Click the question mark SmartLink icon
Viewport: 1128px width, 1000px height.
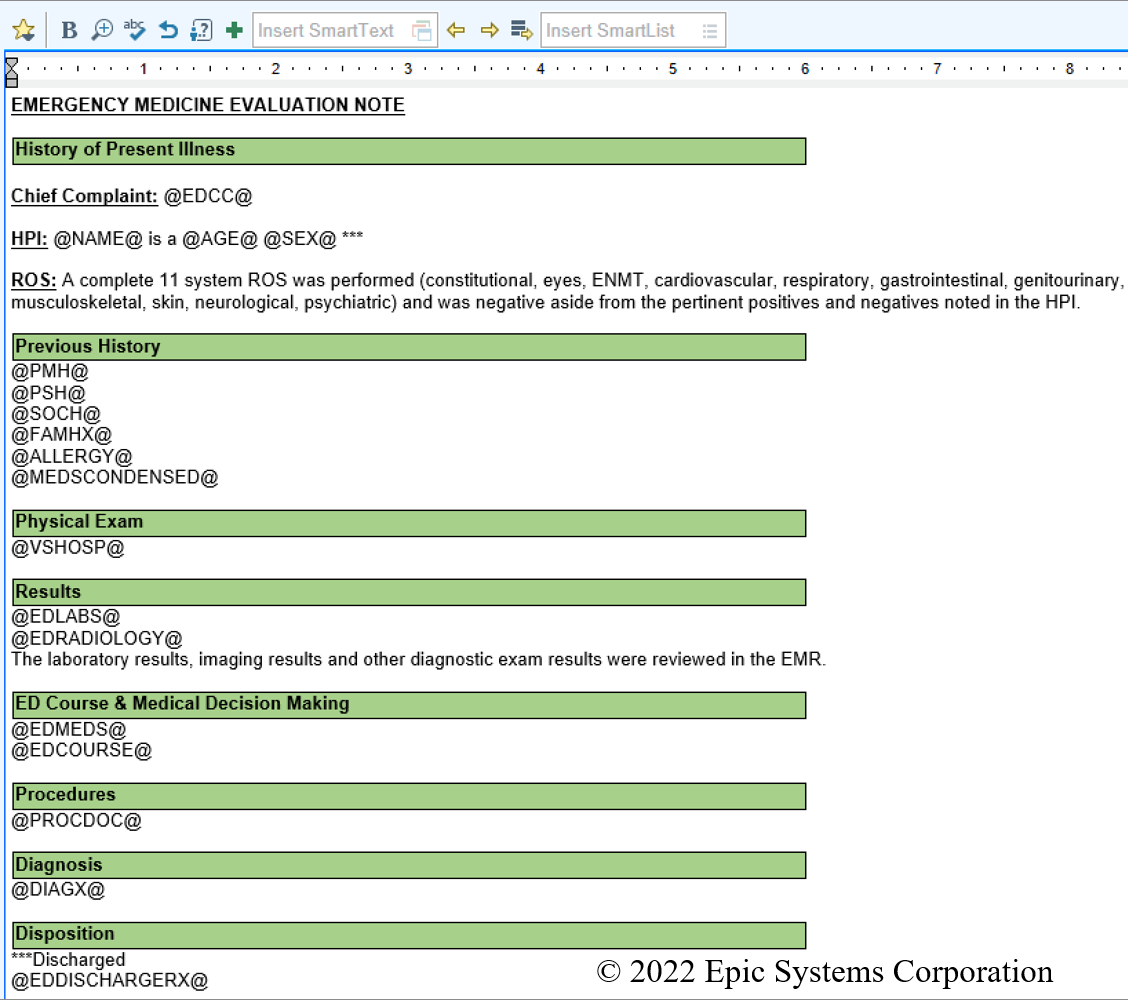coord(201,31)
